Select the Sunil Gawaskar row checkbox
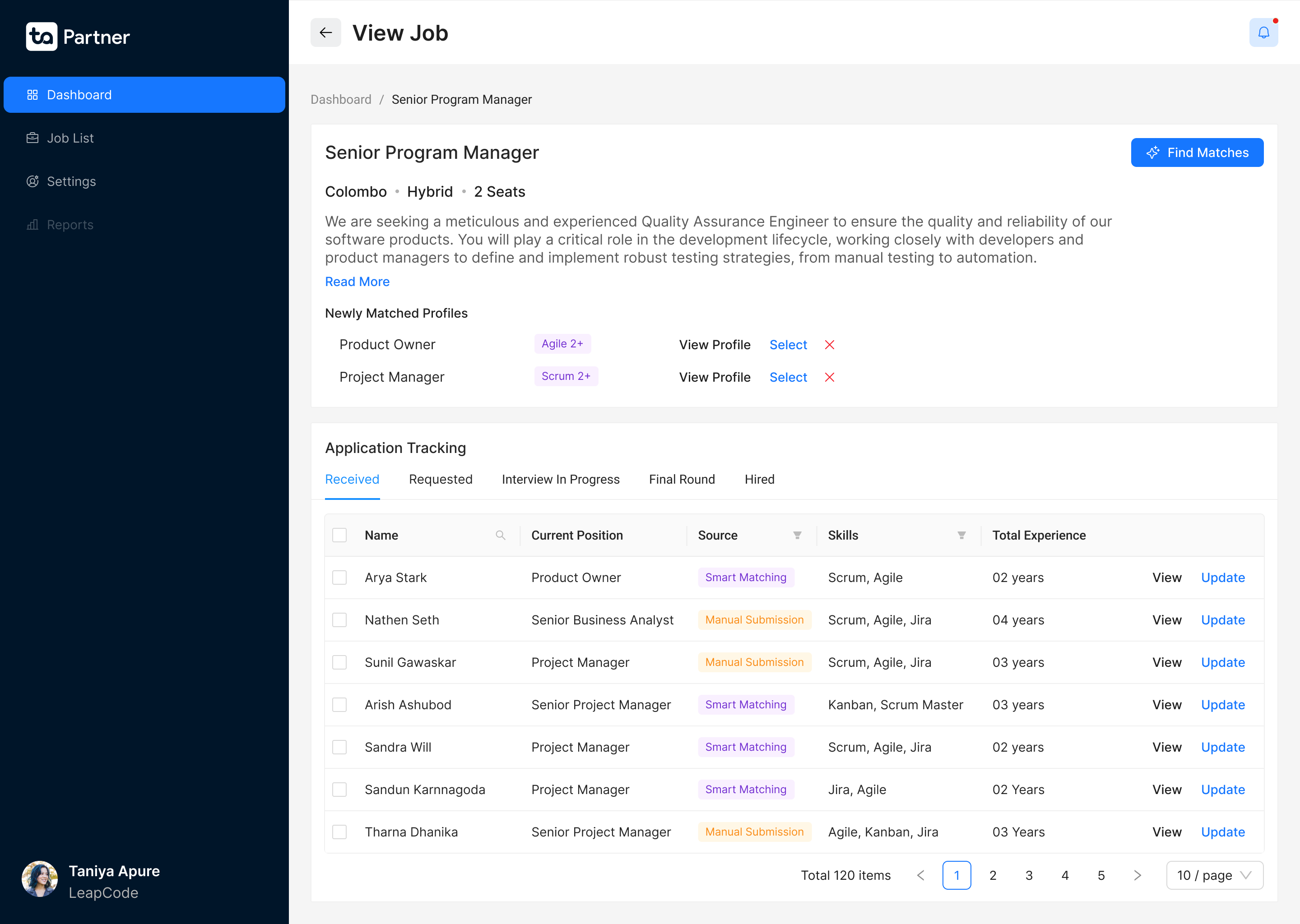1300x924 pixels. click(339, 662)
